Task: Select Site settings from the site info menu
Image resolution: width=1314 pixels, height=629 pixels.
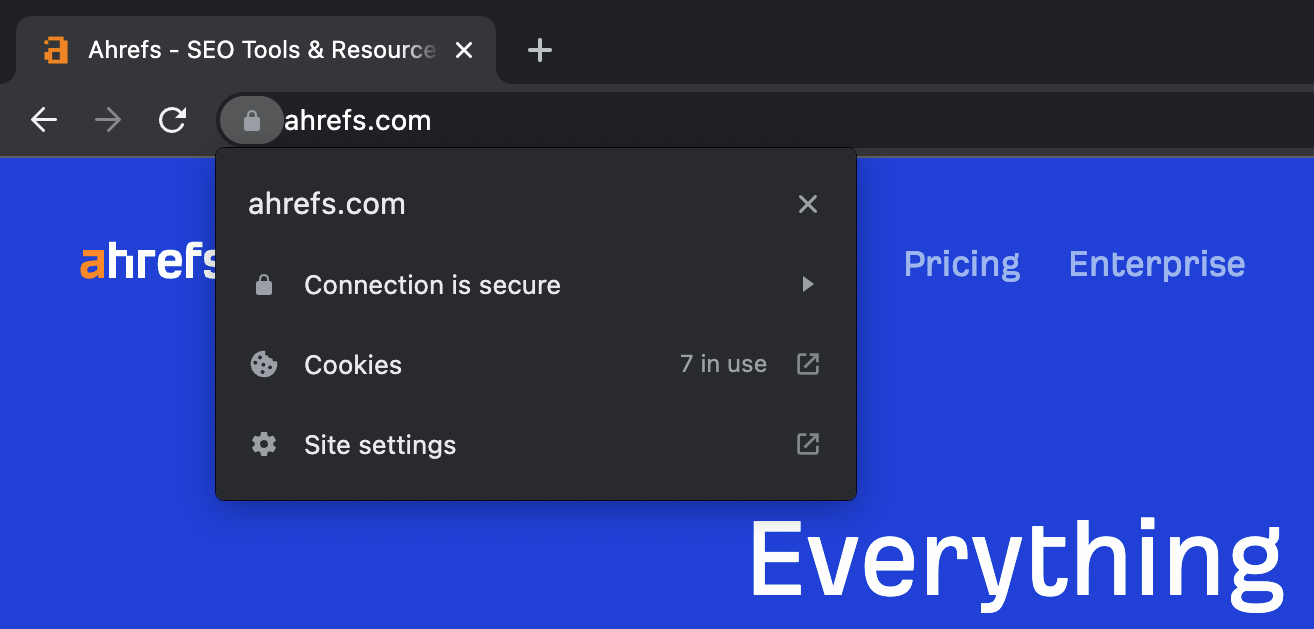Action: pos(379,444)
